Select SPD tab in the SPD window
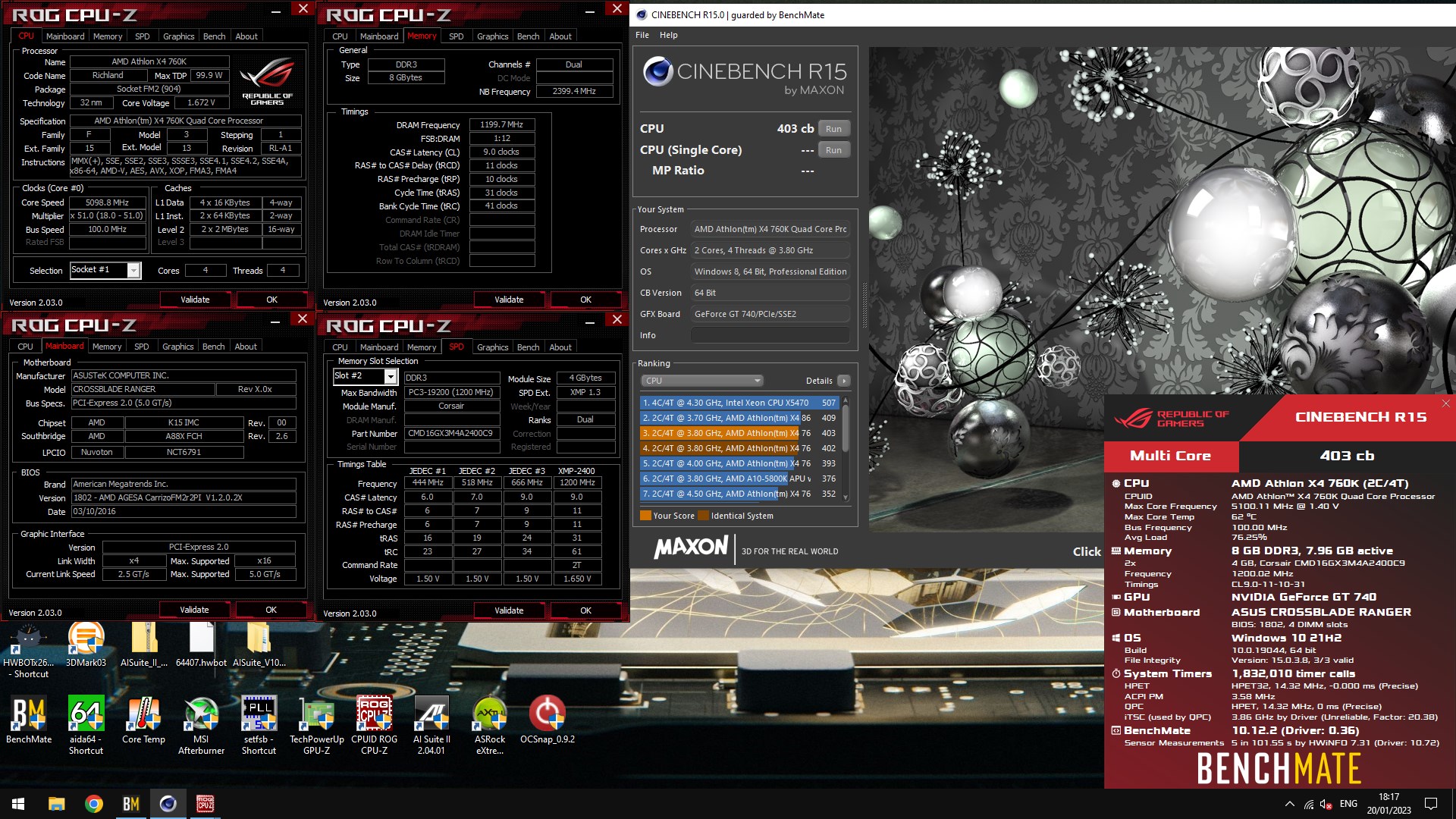Image resolution: width=1456 pixels, height=819 pixels. 457,347
